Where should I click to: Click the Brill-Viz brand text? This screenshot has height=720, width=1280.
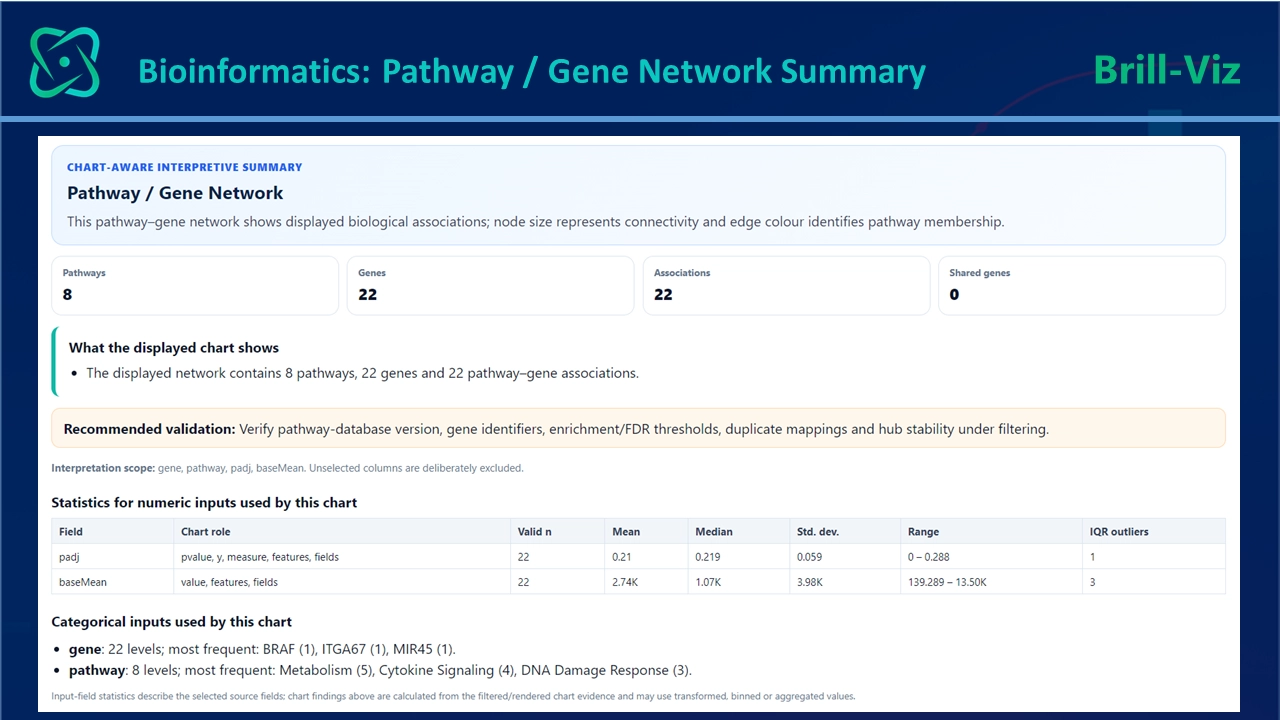[1167, 71]
